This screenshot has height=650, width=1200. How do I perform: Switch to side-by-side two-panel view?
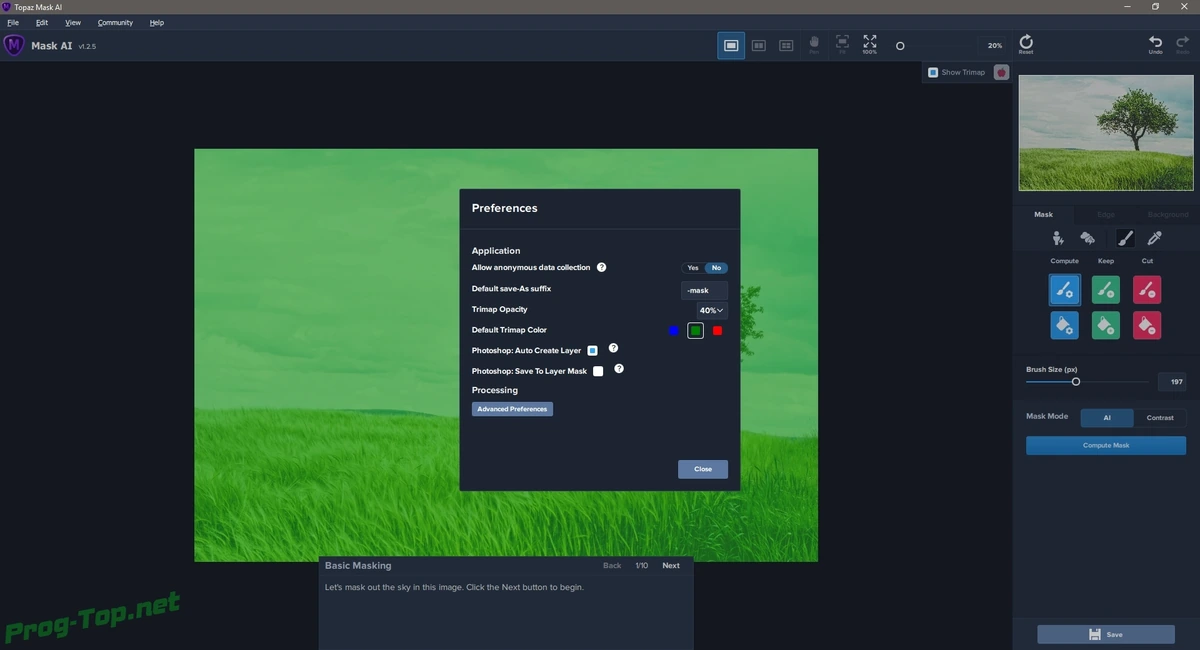[x=759, y=46]
